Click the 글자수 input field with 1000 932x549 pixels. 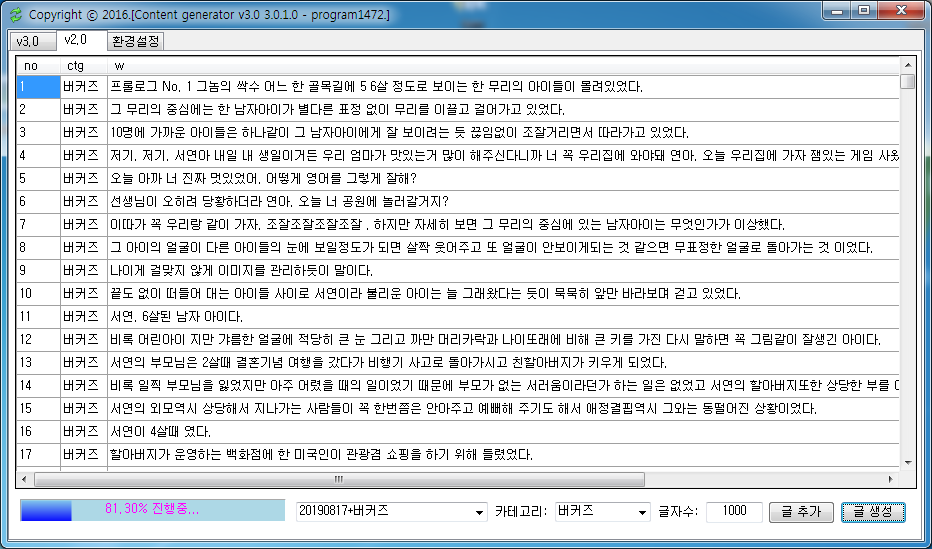coord(734,511)
